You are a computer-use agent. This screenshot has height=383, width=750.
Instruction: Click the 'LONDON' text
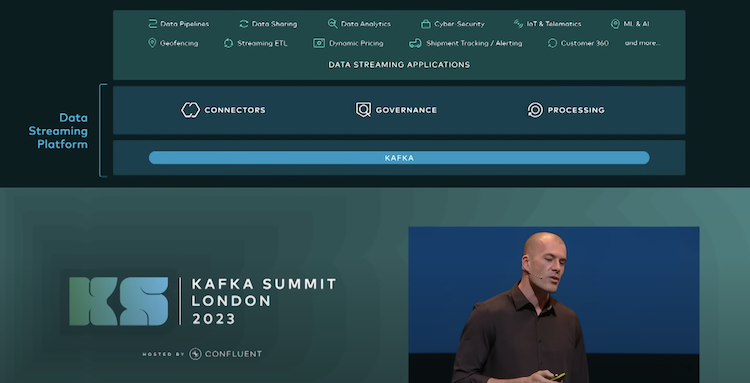tap(232, 301)
